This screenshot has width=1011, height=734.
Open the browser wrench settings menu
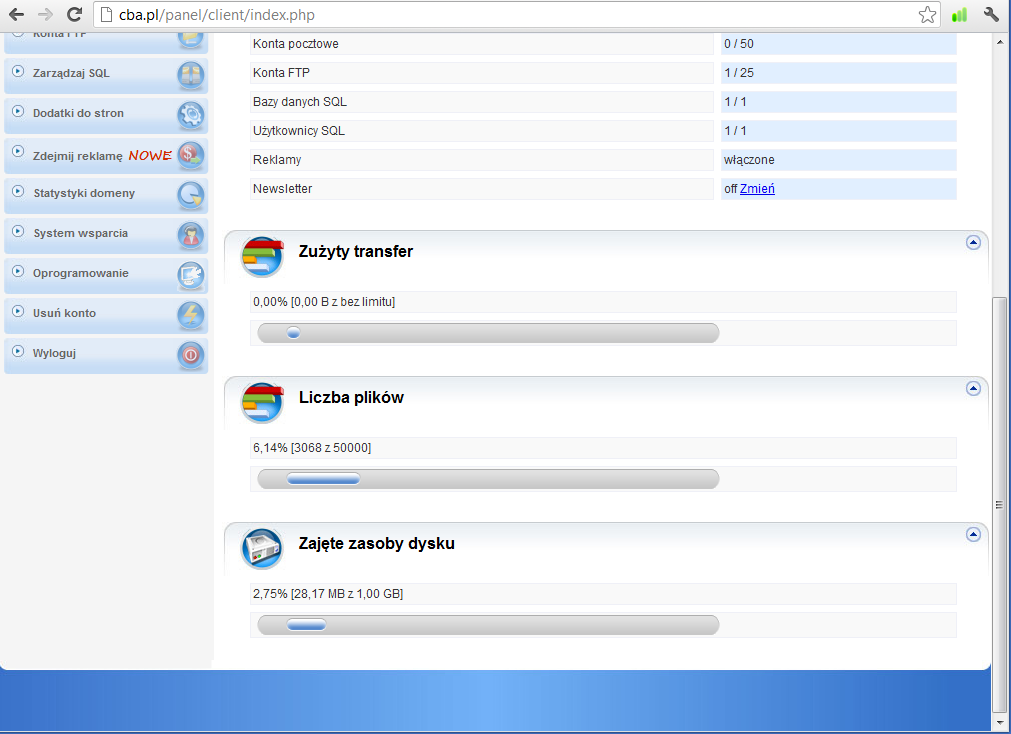[x=991, y=14]
